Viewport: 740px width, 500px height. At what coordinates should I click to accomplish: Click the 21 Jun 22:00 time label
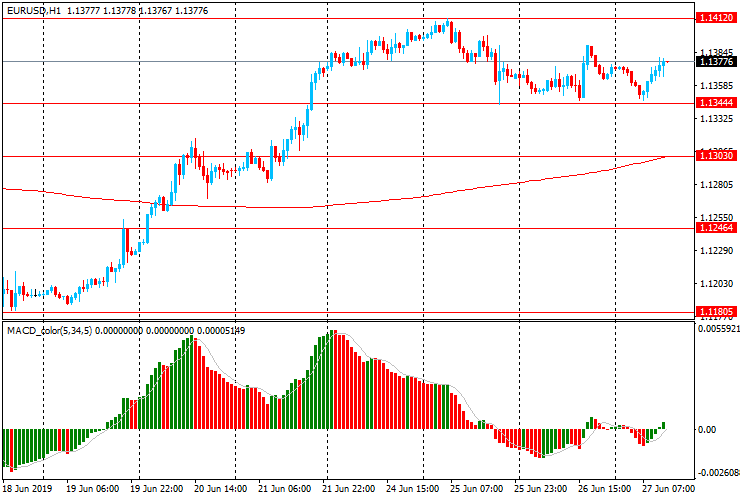pos(348,488)
